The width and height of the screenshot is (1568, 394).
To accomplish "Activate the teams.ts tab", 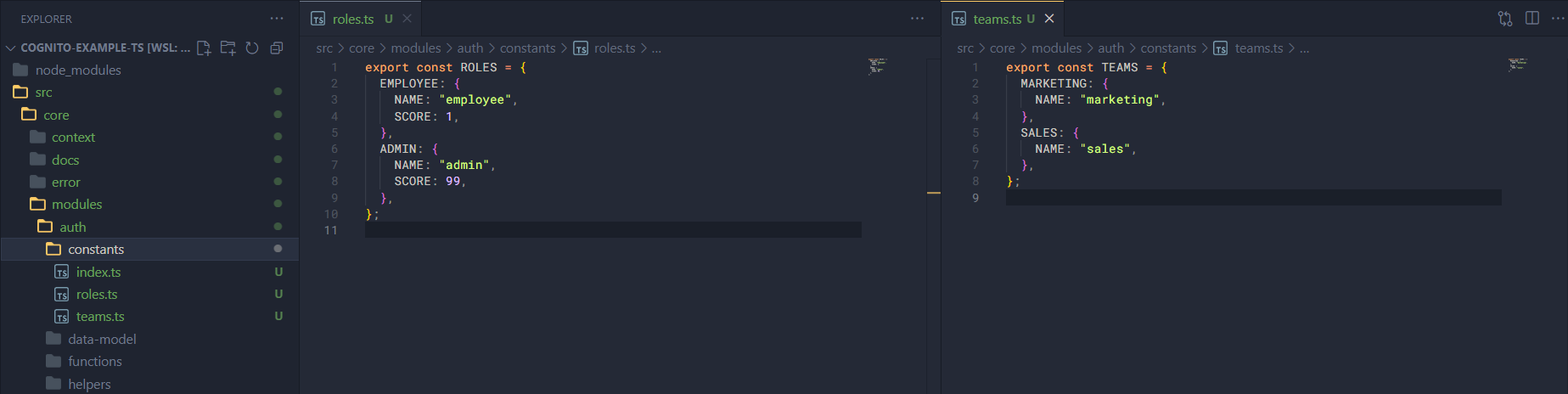I will [997, 19].
